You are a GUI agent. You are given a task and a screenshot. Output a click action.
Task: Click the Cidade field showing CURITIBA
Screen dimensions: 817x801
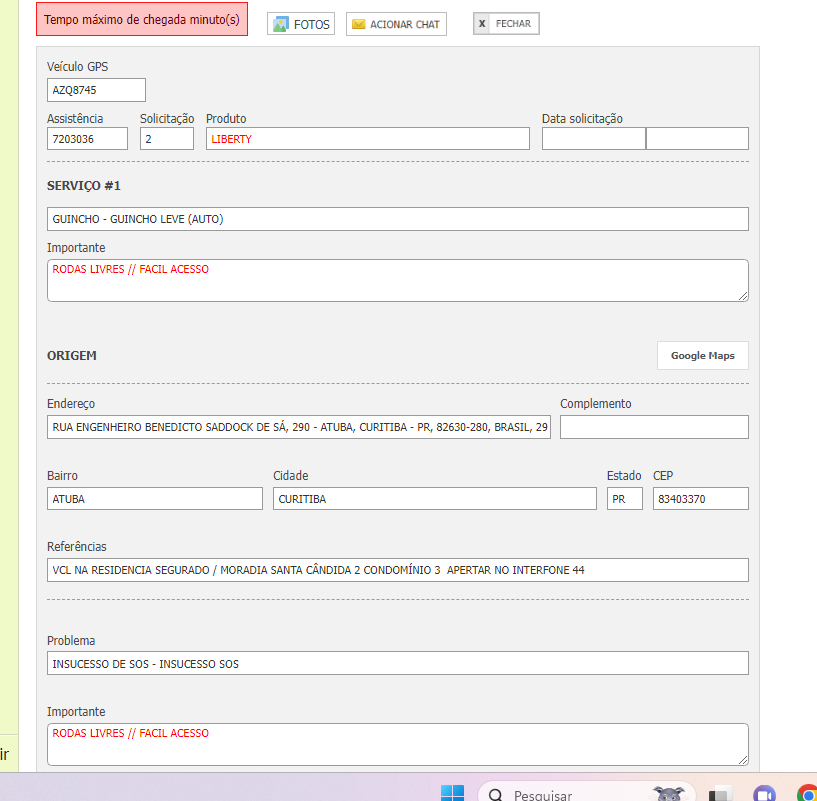pos(434,498)
